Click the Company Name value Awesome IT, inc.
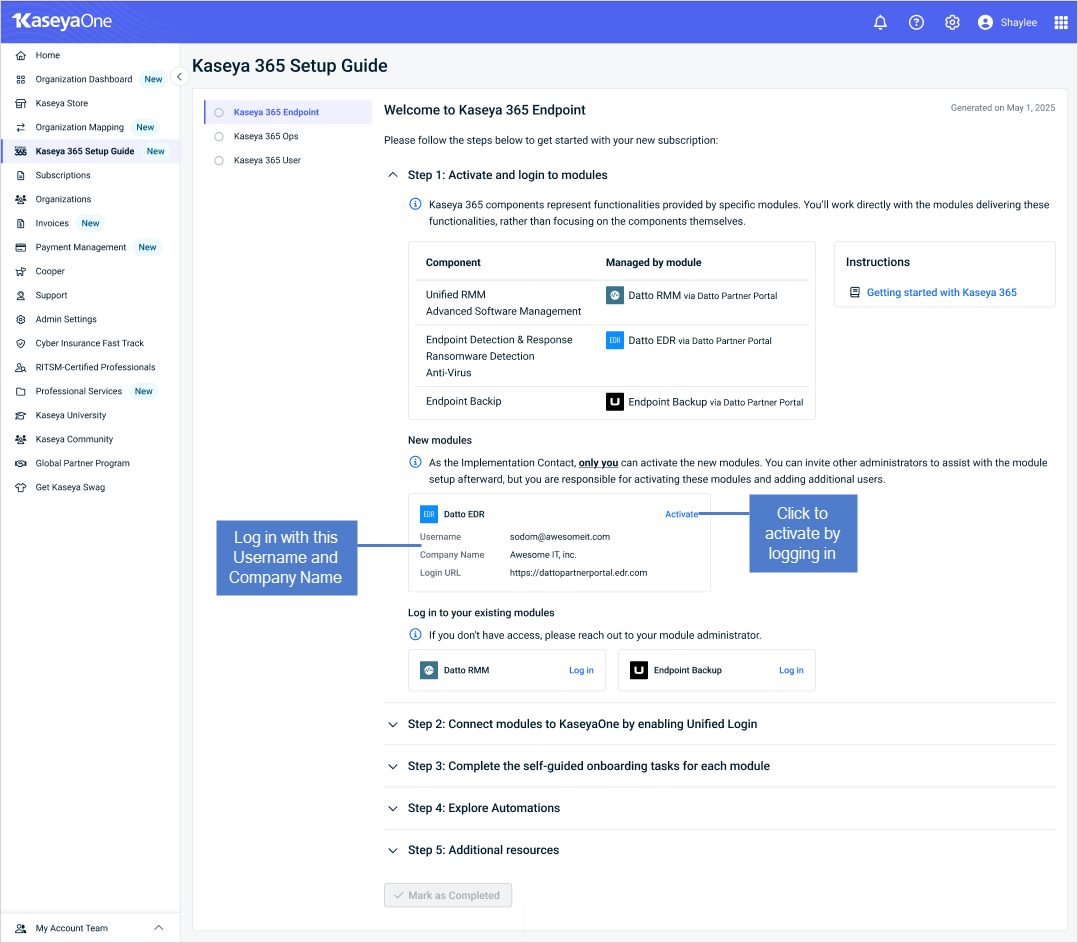This screenshot has width=1078, height=943. pos(543,555)
